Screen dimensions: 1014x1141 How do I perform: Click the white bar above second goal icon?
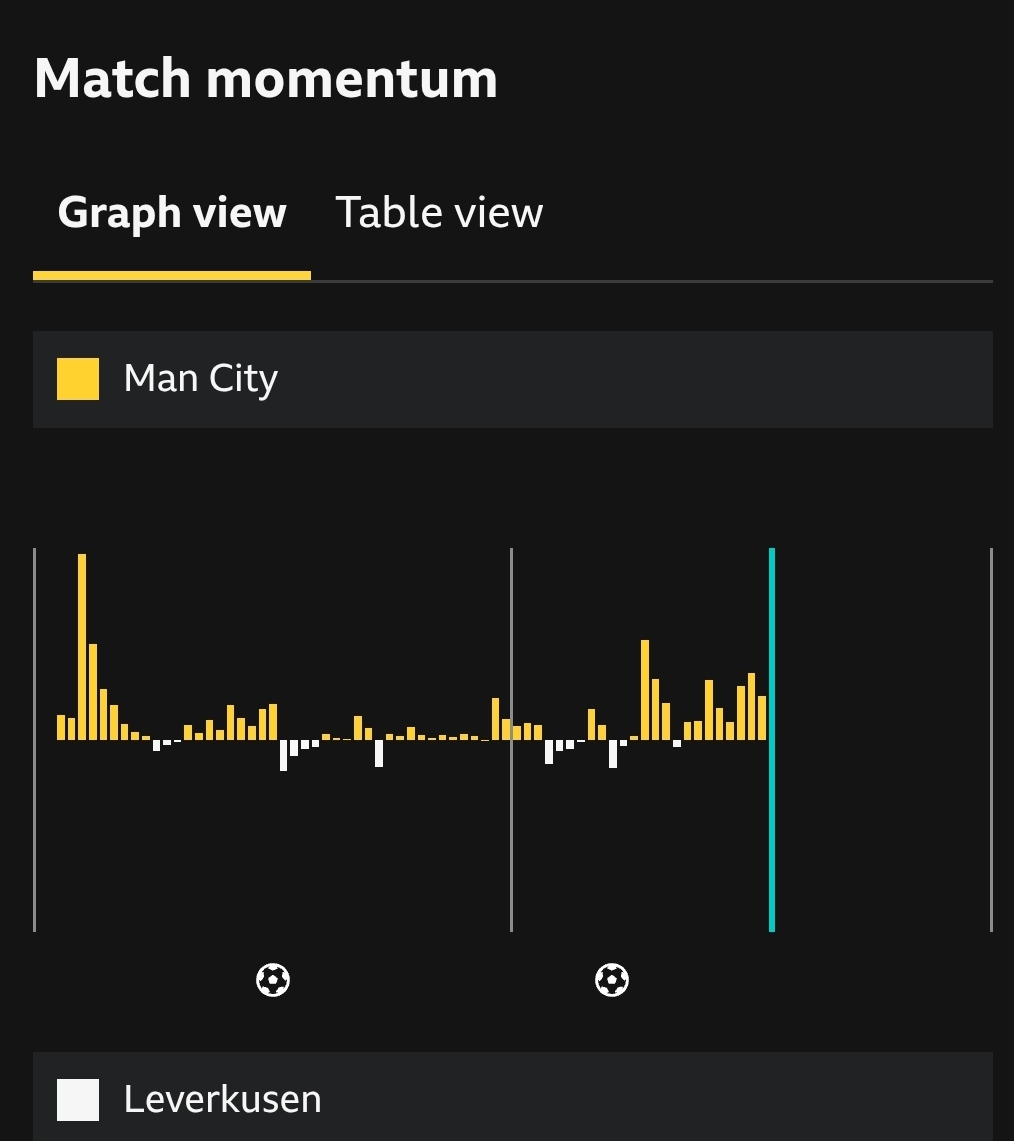(613, 754)
